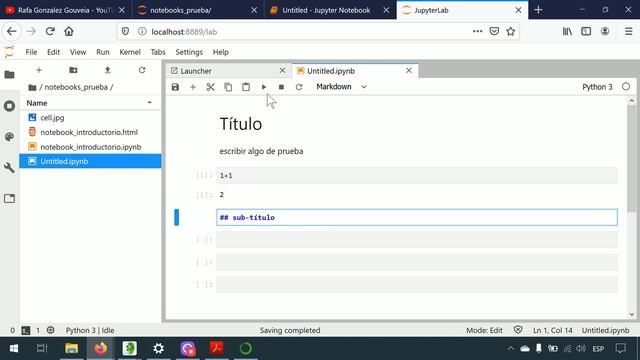Select notebook_introductorio.html file
This screenshot has height=360, width=640.
coord(90,132)
